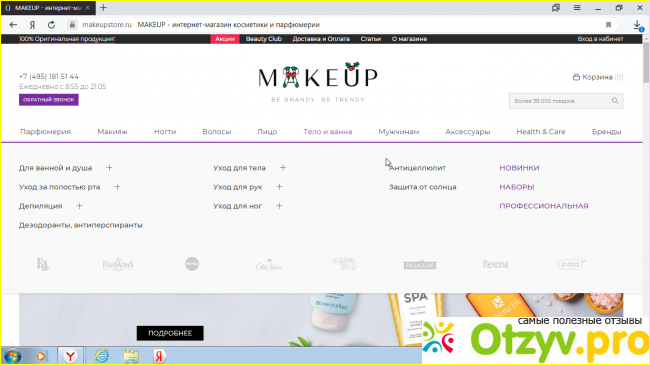
Task: Open the НОВИНКИ link
Action: 519,168
